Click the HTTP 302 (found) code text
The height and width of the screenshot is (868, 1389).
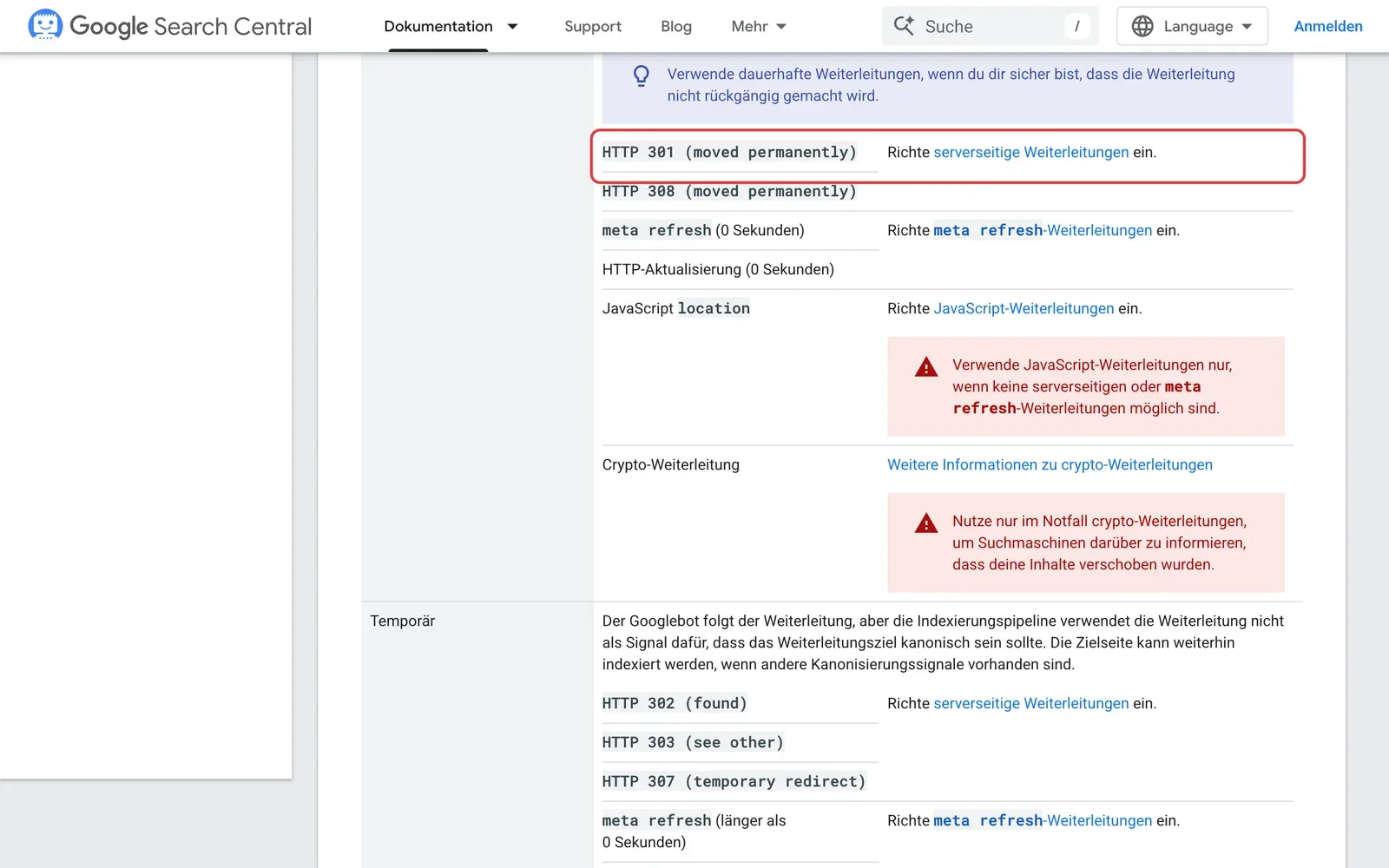click(x=675, y=703)
